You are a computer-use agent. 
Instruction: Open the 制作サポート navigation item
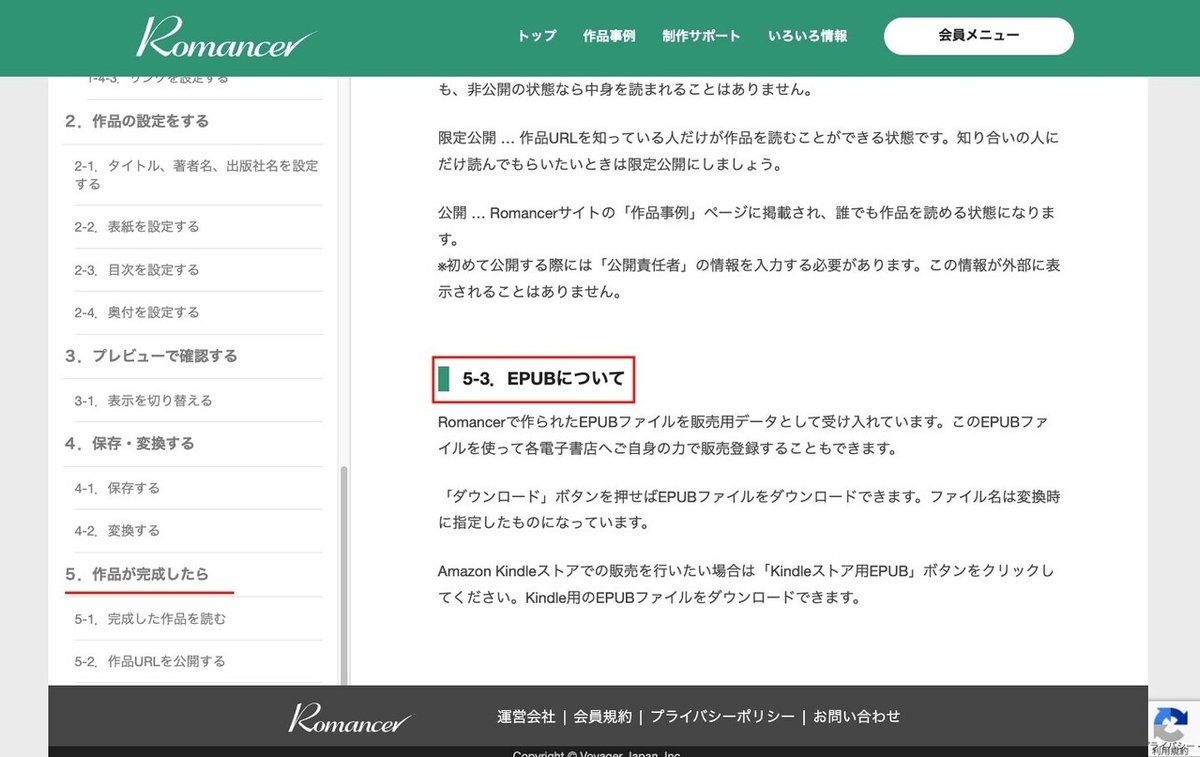pos(701,36)
